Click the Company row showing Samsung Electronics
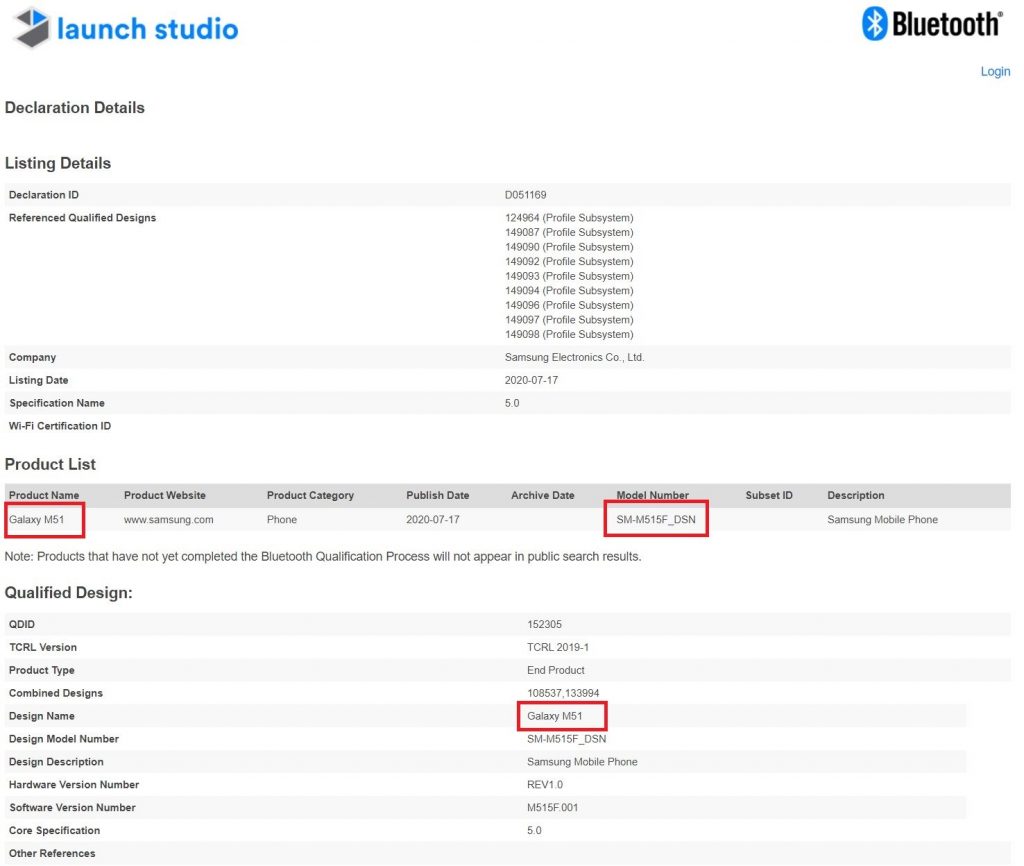 (x=574, y=356)
